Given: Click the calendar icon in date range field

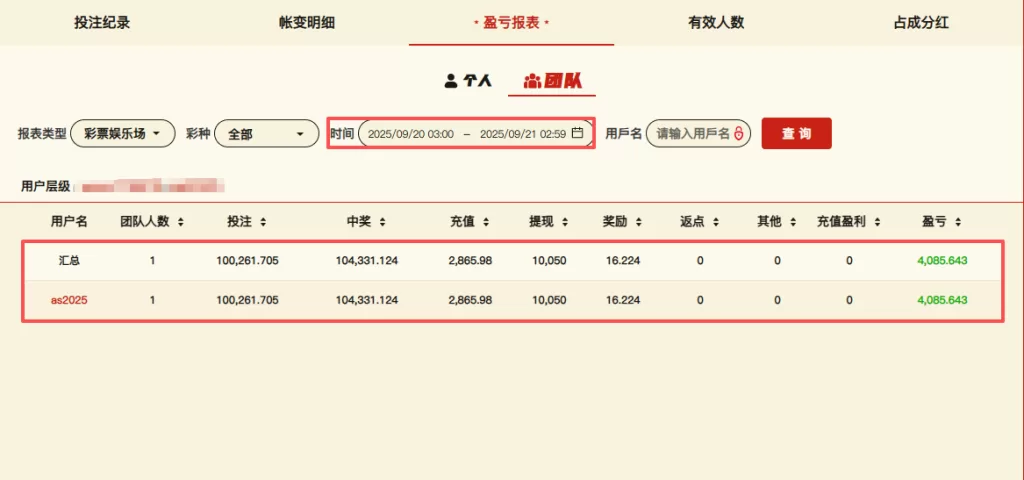Looking at the screenshot, I should (577, 133).
